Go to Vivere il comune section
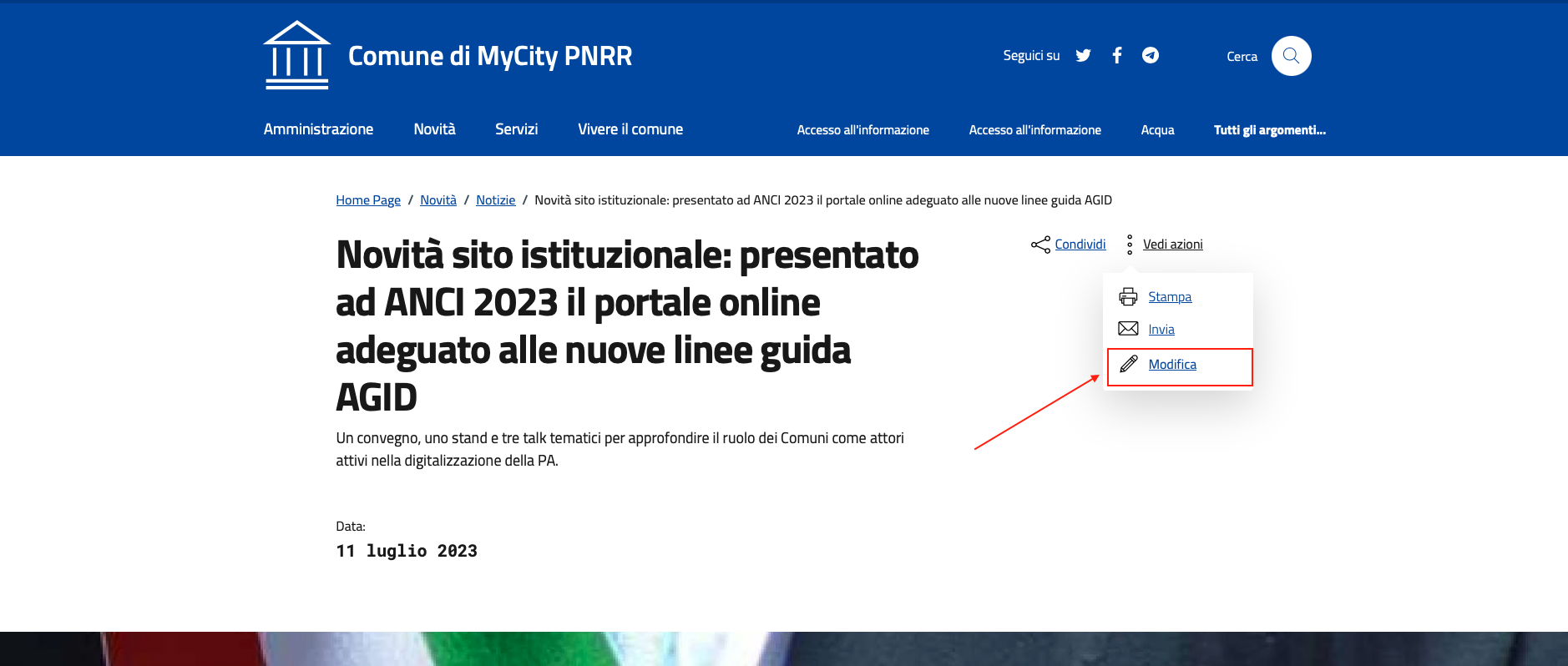The width and height of the screenshot is (1568, 666). tap(630, 129)
